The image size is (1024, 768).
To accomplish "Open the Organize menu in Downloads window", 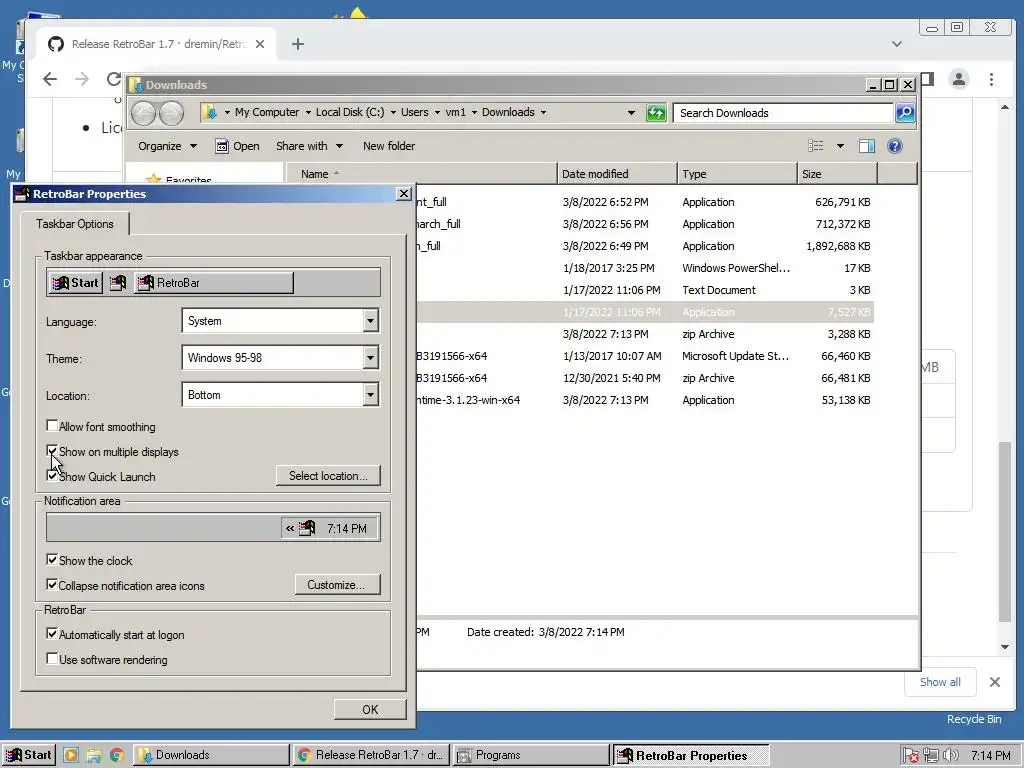I will 167,146.
